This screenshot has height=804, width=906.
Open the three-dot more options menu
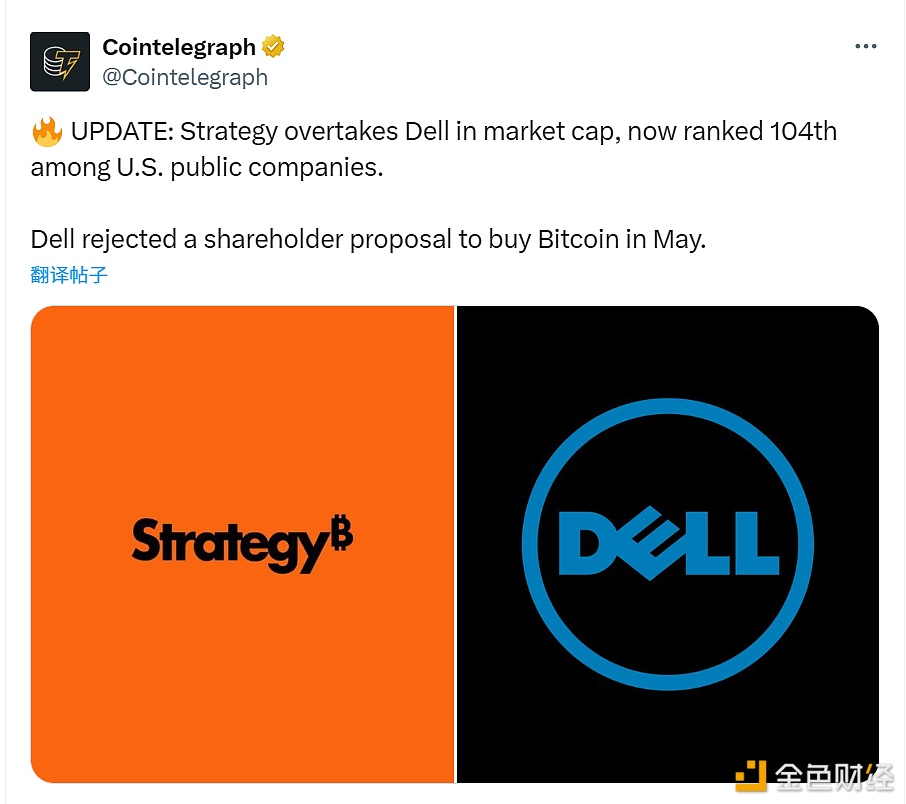[865, 47]
